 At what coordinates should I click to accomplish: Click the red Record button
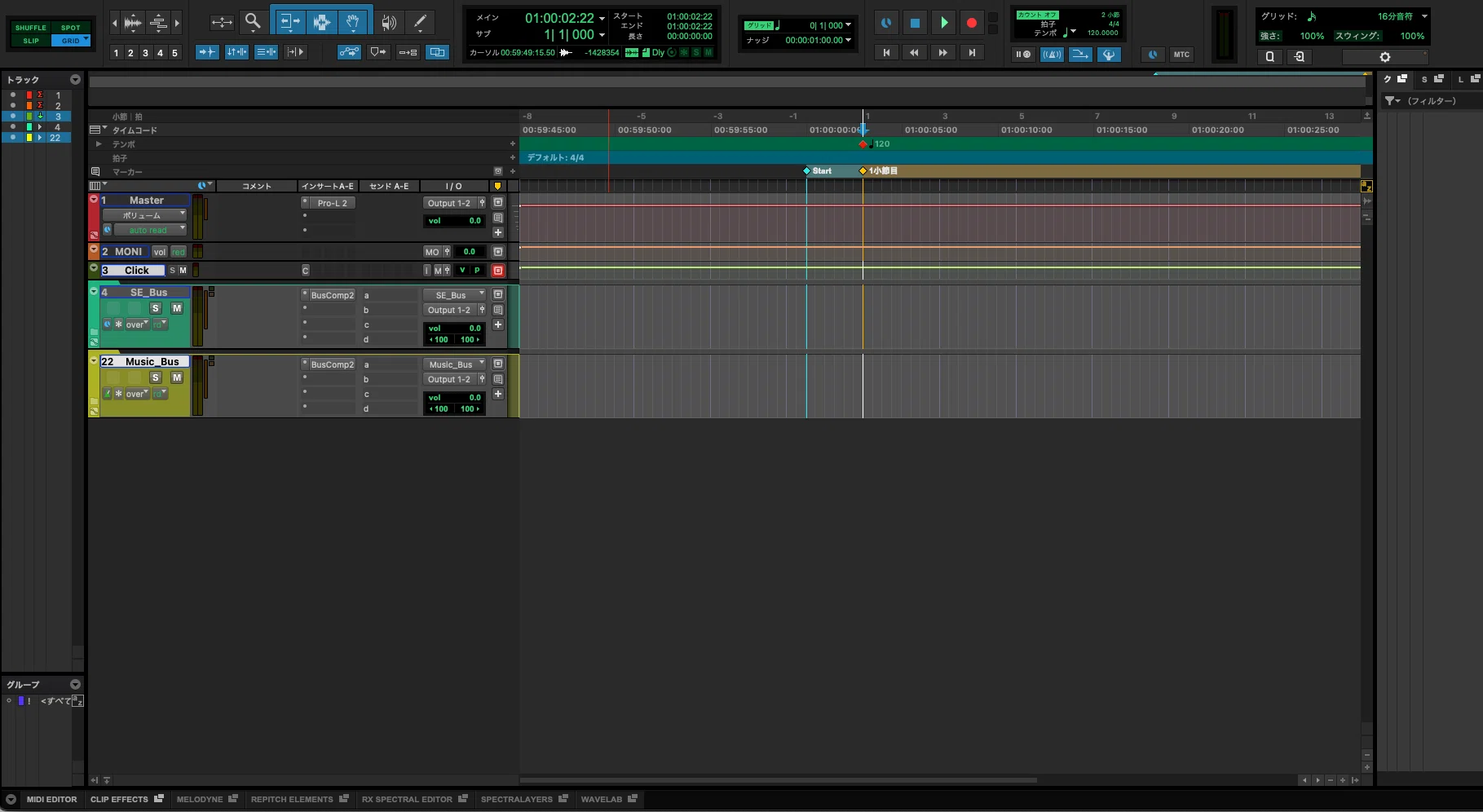click(x=971, y=23)
